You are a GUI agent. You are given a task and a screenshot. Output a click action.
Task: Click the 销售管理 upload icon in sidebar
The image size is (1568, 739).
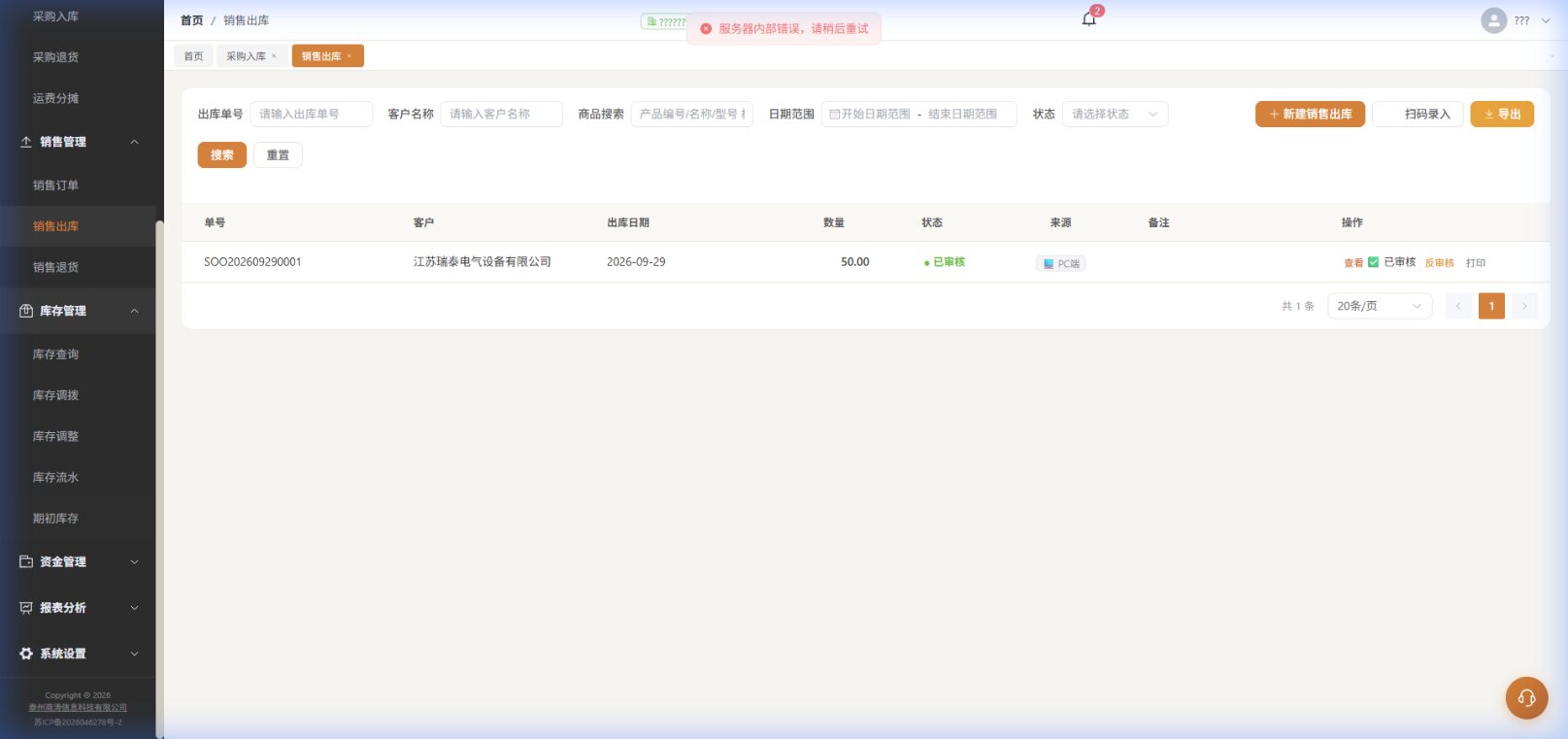pyautogui.click(x=26, y=142)
